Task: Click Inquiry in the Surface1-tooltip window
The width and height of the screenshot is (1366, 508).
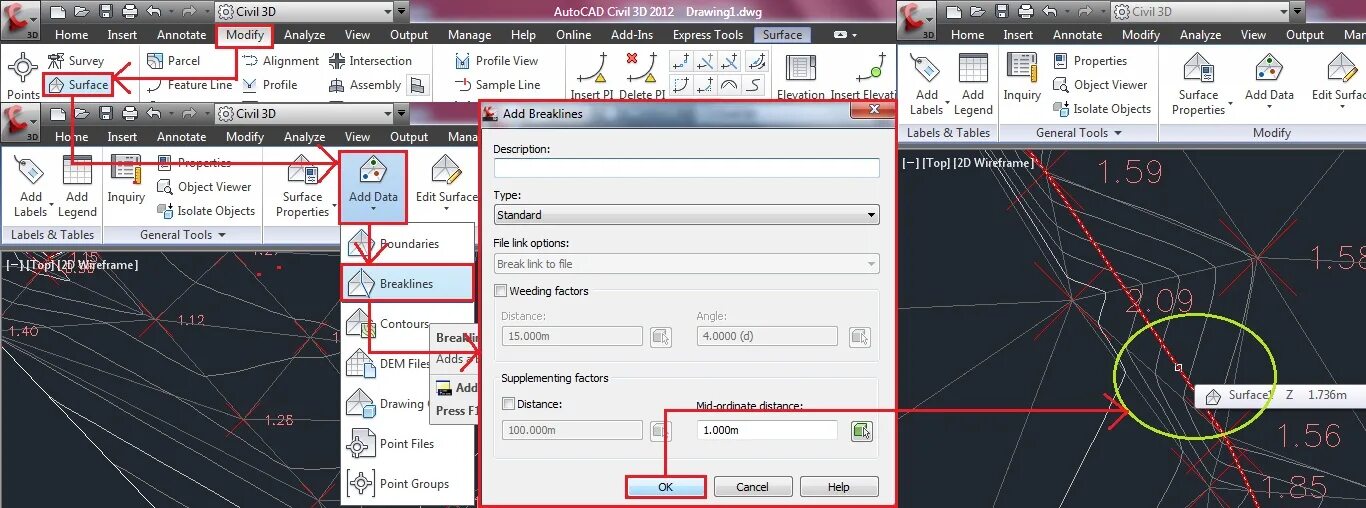Action: tap(1022, 78)
